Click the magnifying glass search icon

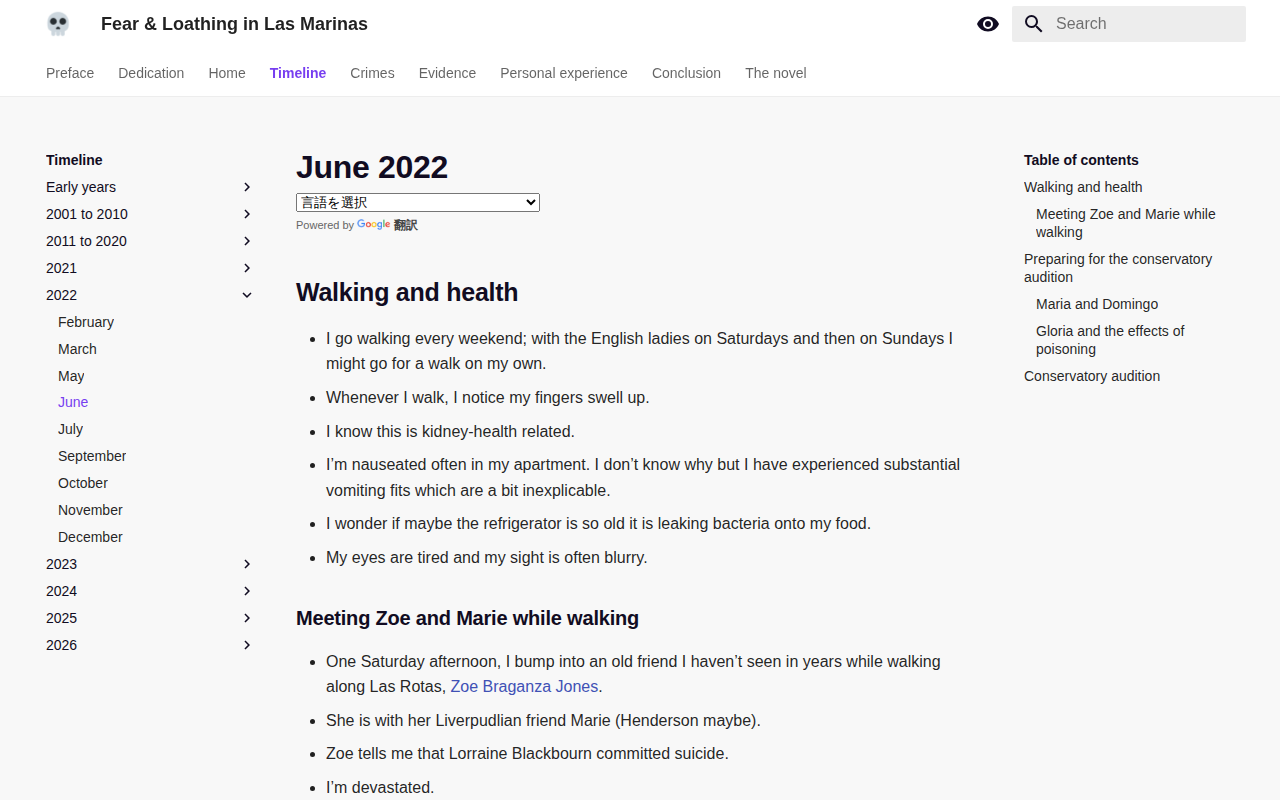coord(1034,24)
